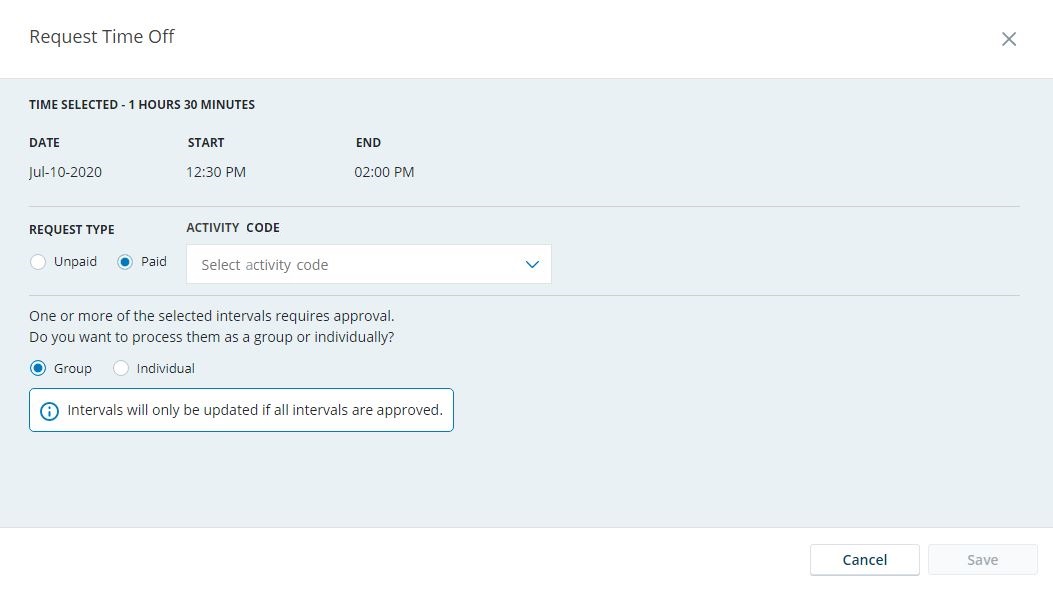Screen dimensions: 1053x590
Task: Select Group processing option
Action: [x=38, y=368]
